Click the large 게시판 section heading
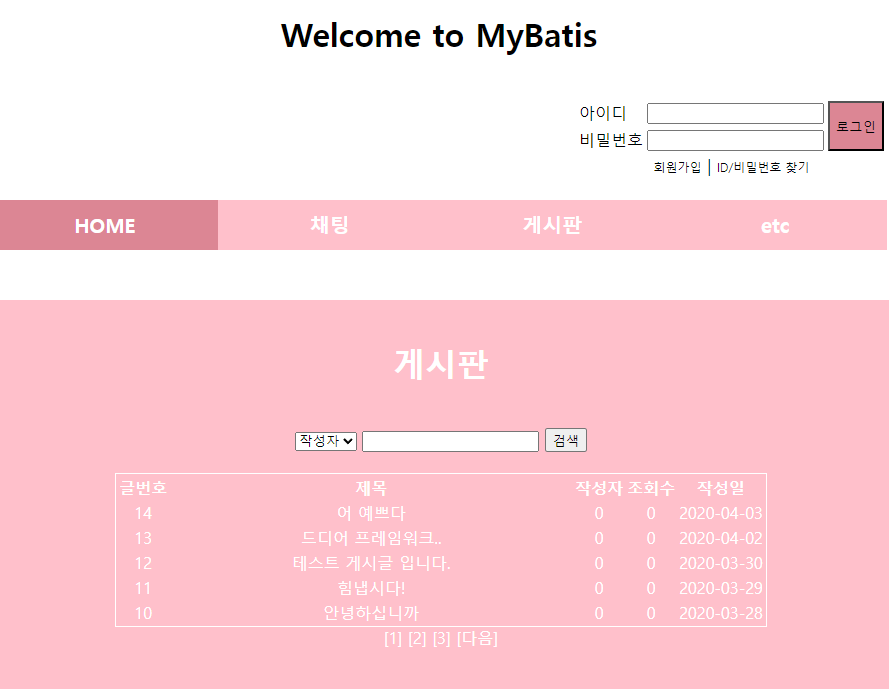This screenshot has width=889, height=689. pos(441,364)
